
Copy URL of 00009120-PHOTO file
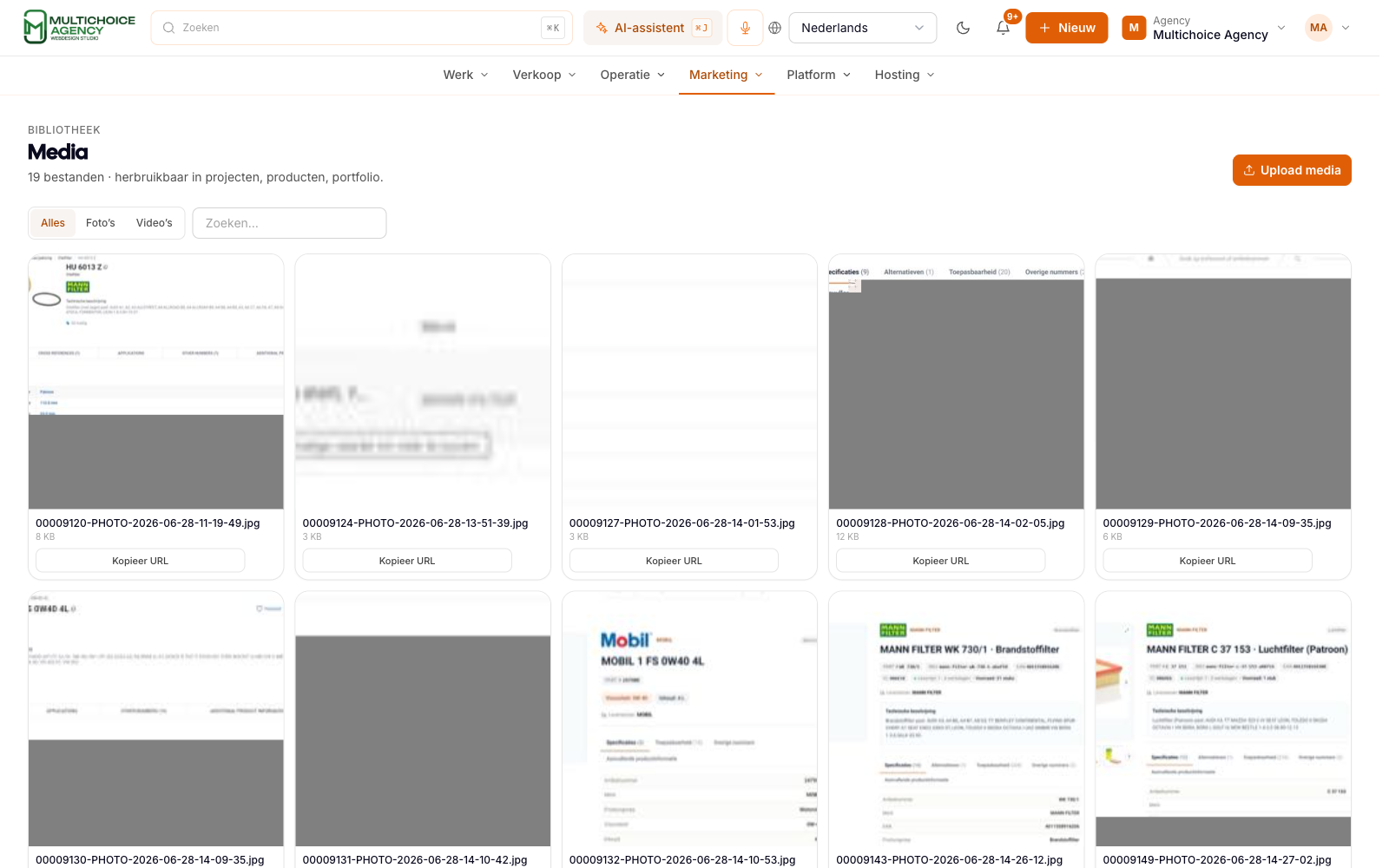coord(140,561)
